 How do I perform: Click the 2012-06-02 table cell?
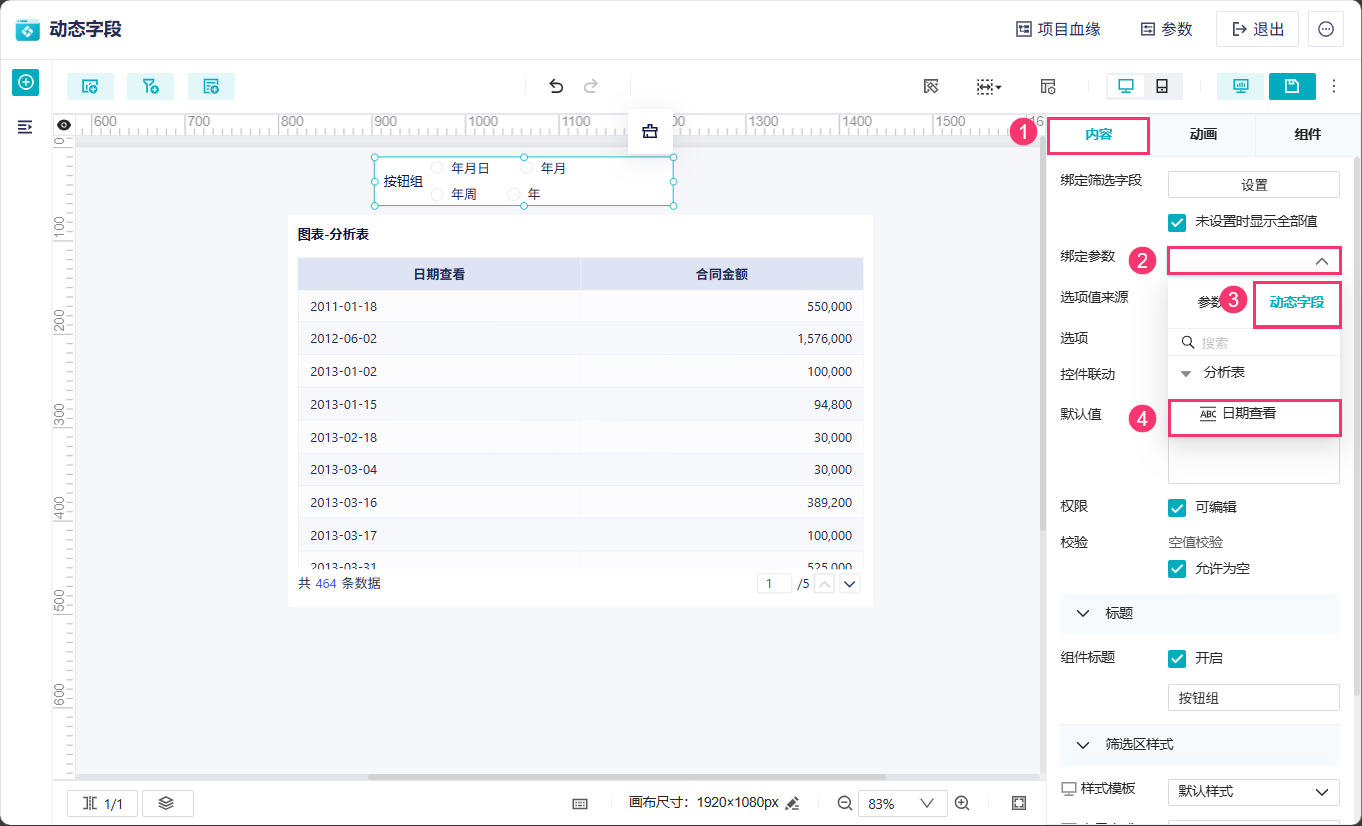[439, 339]
